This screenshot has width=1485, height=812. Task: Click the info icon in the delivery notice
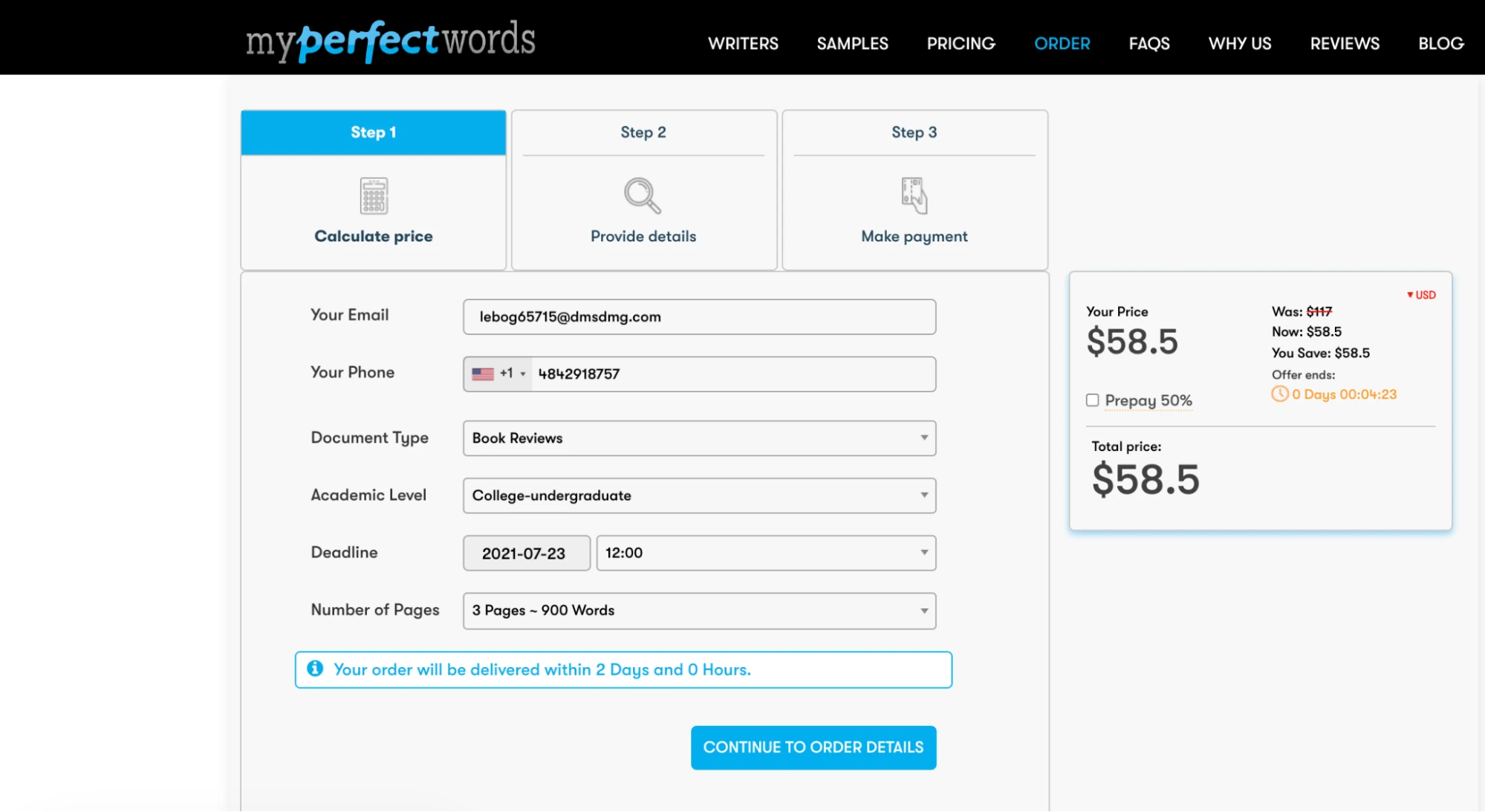click(x=316, y=669)
